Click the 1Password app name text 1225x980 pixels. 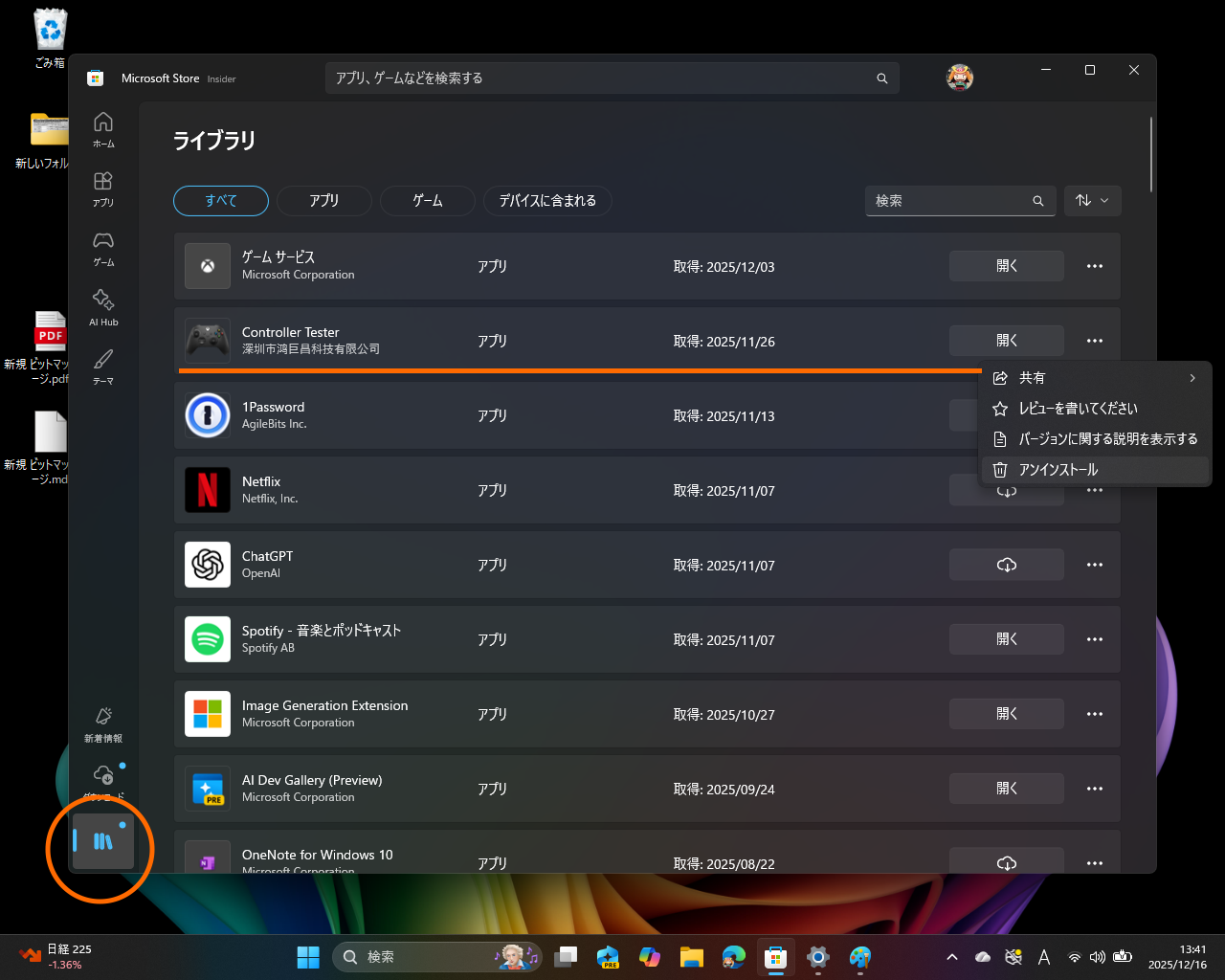point(274,407)
